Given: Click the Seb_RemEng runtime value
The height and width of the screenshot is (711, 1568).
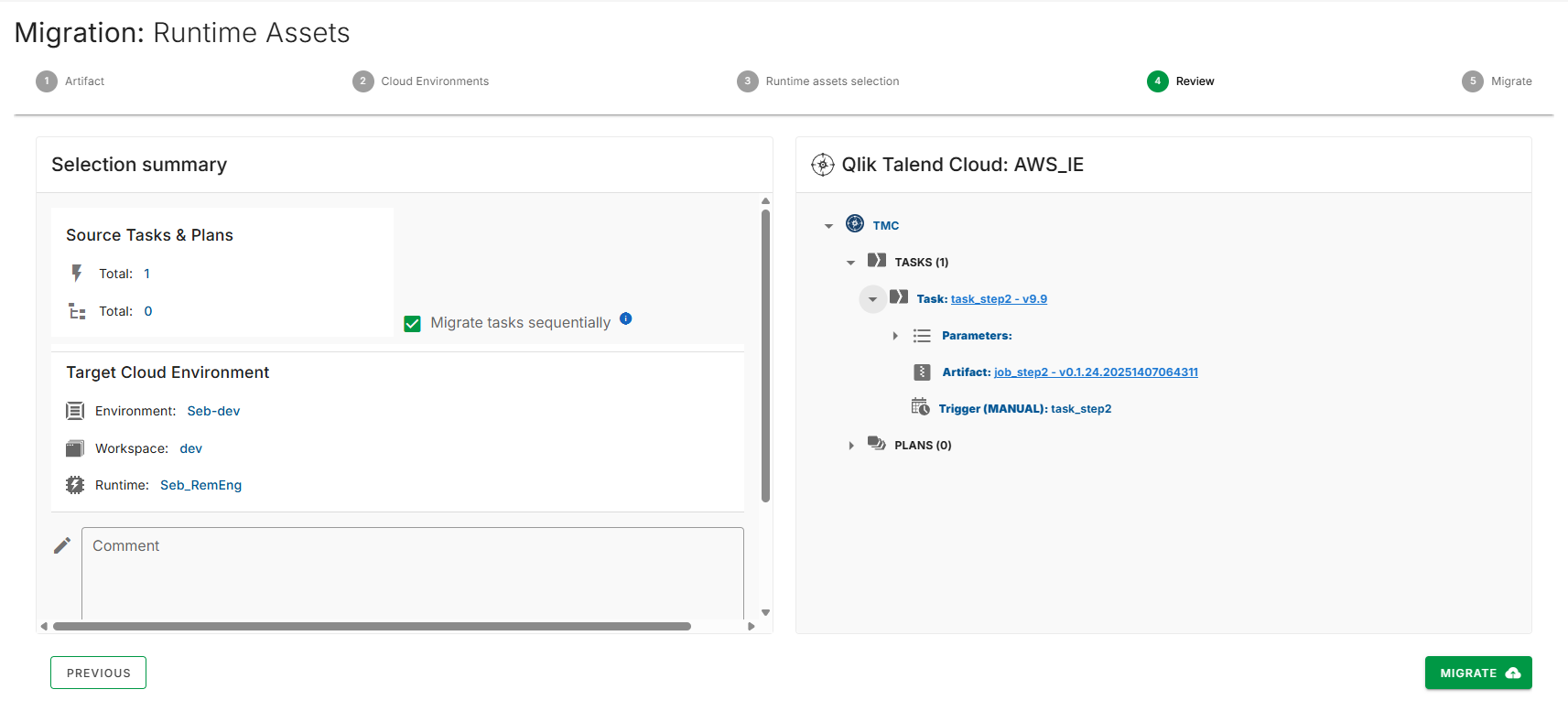Looking at the screenshot, I should [x=200, y=485].
